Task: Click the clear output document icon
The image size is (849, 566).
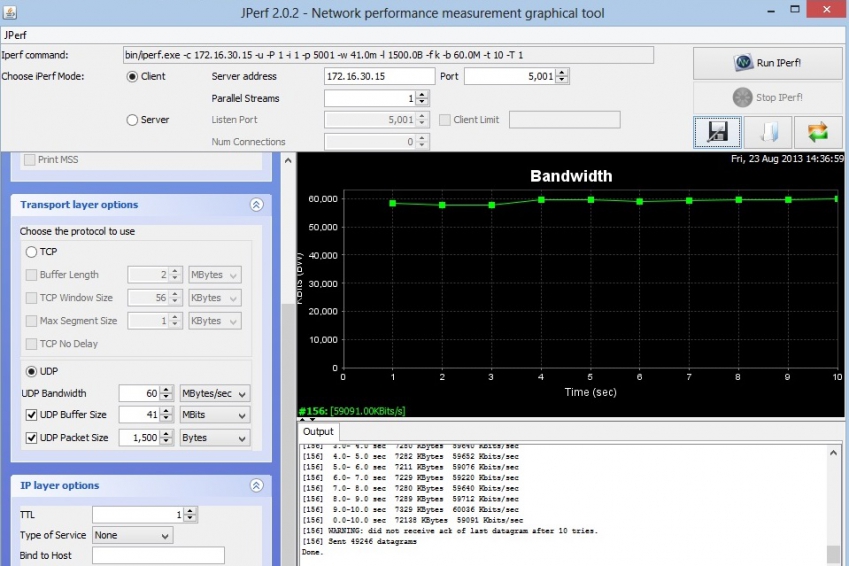Action: click(768, 132)
